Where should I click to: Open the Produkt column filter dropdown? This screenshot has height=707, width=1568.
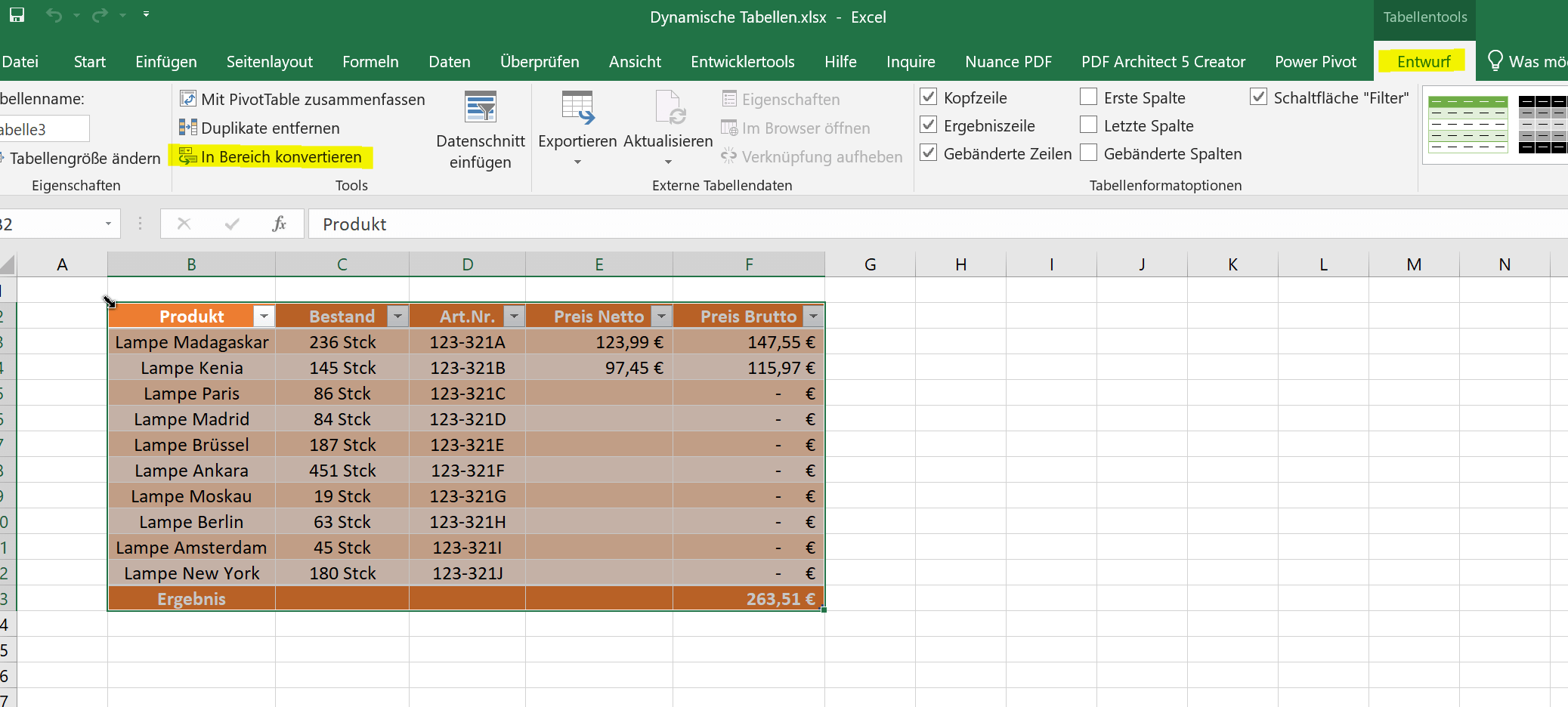(x=264, y=316)
